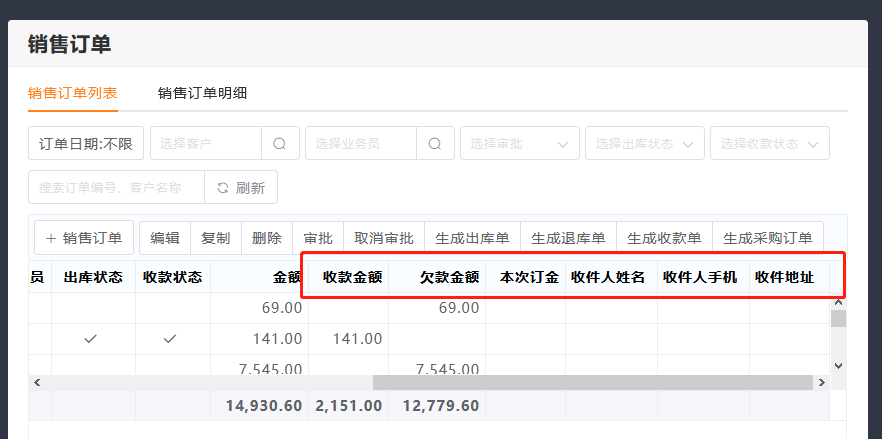Click the vertical scrollbar down arrow
The height and width of the screenshot is (439, 882).
838,367
